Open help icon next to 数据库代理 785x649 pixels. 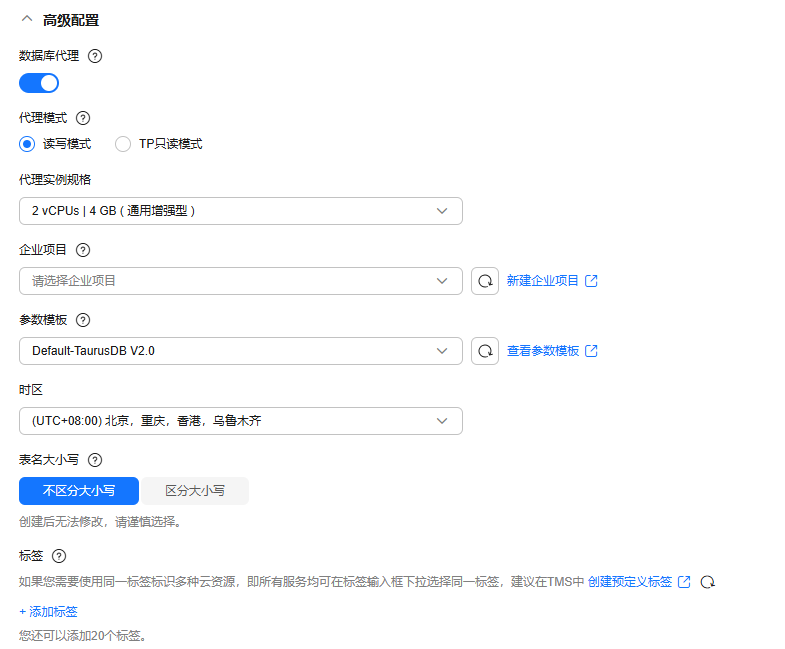(x=95, y=56)
